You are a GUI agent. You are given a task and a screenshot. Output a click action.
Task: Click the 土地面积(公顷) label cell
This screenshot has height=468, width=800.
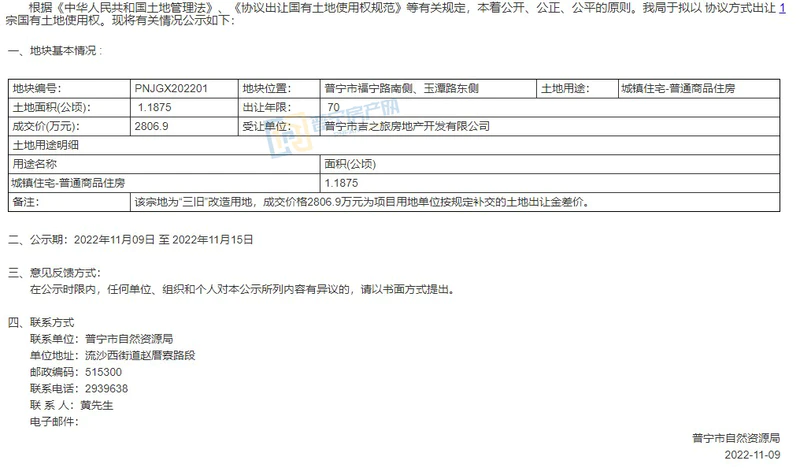click(52, 107)
